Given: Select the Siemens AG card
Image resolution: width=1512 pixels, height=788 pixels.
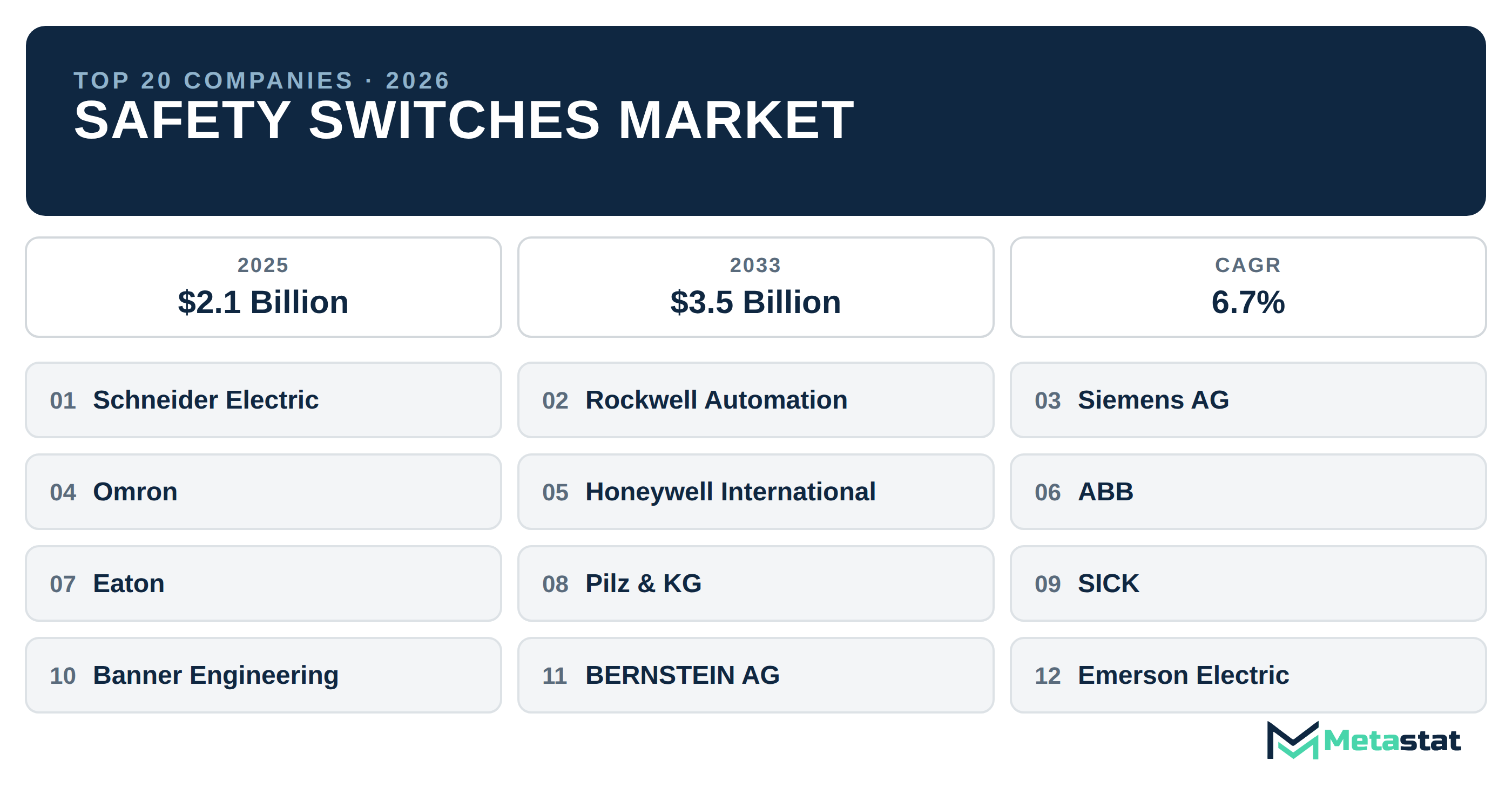Looking at the screenshot, I should (x=1248, y=399).
